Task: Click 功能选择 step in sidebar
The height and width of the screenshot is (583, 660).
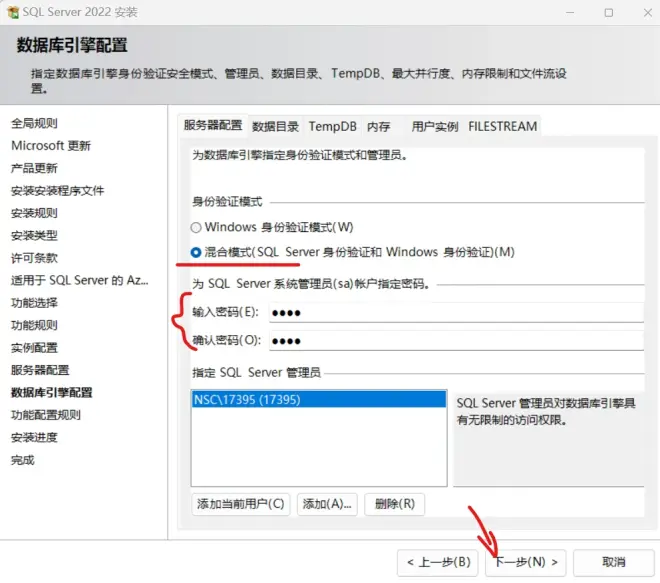Action: click(x=34, y=303)
